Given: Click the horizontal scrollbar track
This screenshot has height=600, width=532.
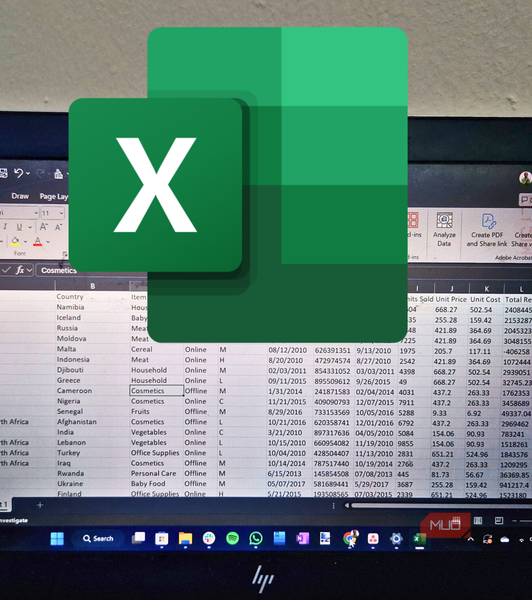Looking at the screenshot, I should 441,506.
